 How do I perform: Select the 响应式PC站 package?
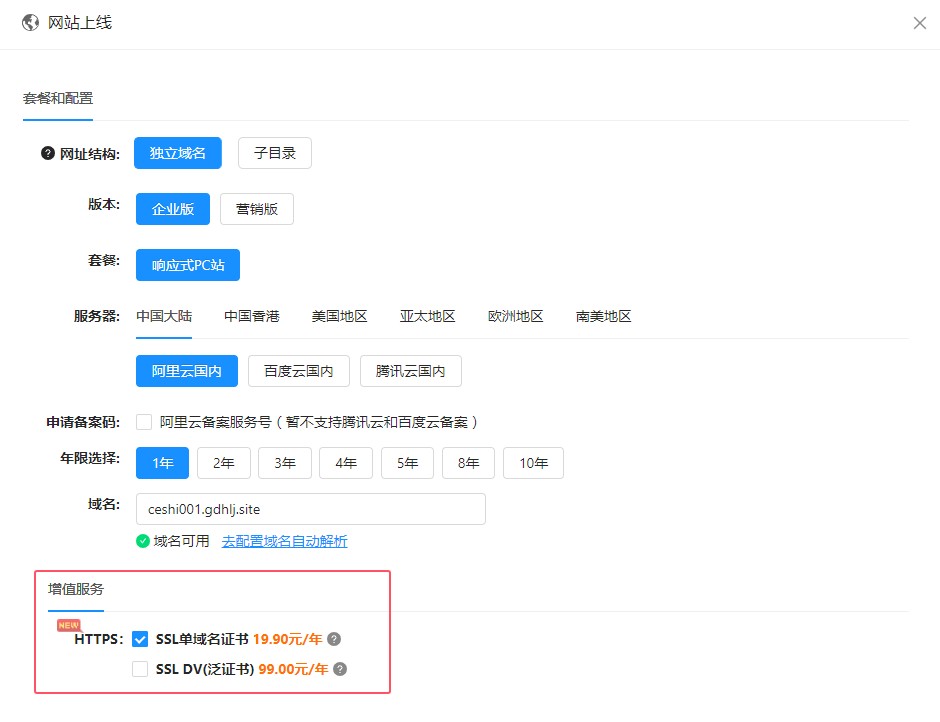188,265
